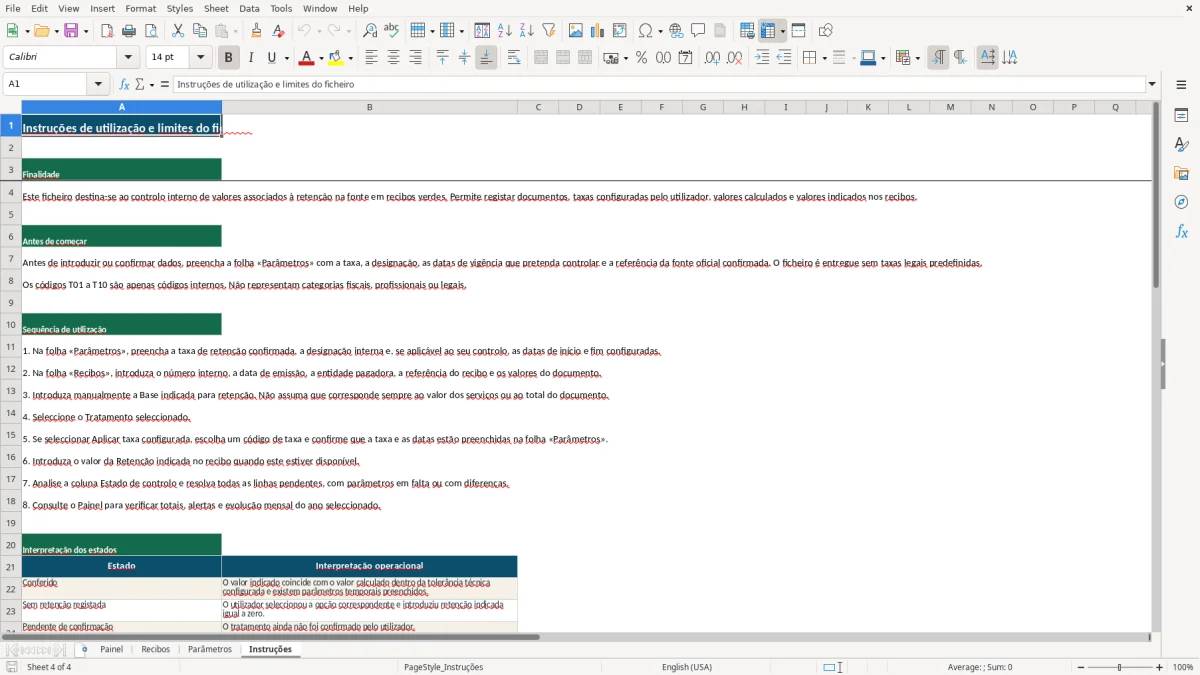
Task: Toggle Print Preview
Action: [151, 31]
